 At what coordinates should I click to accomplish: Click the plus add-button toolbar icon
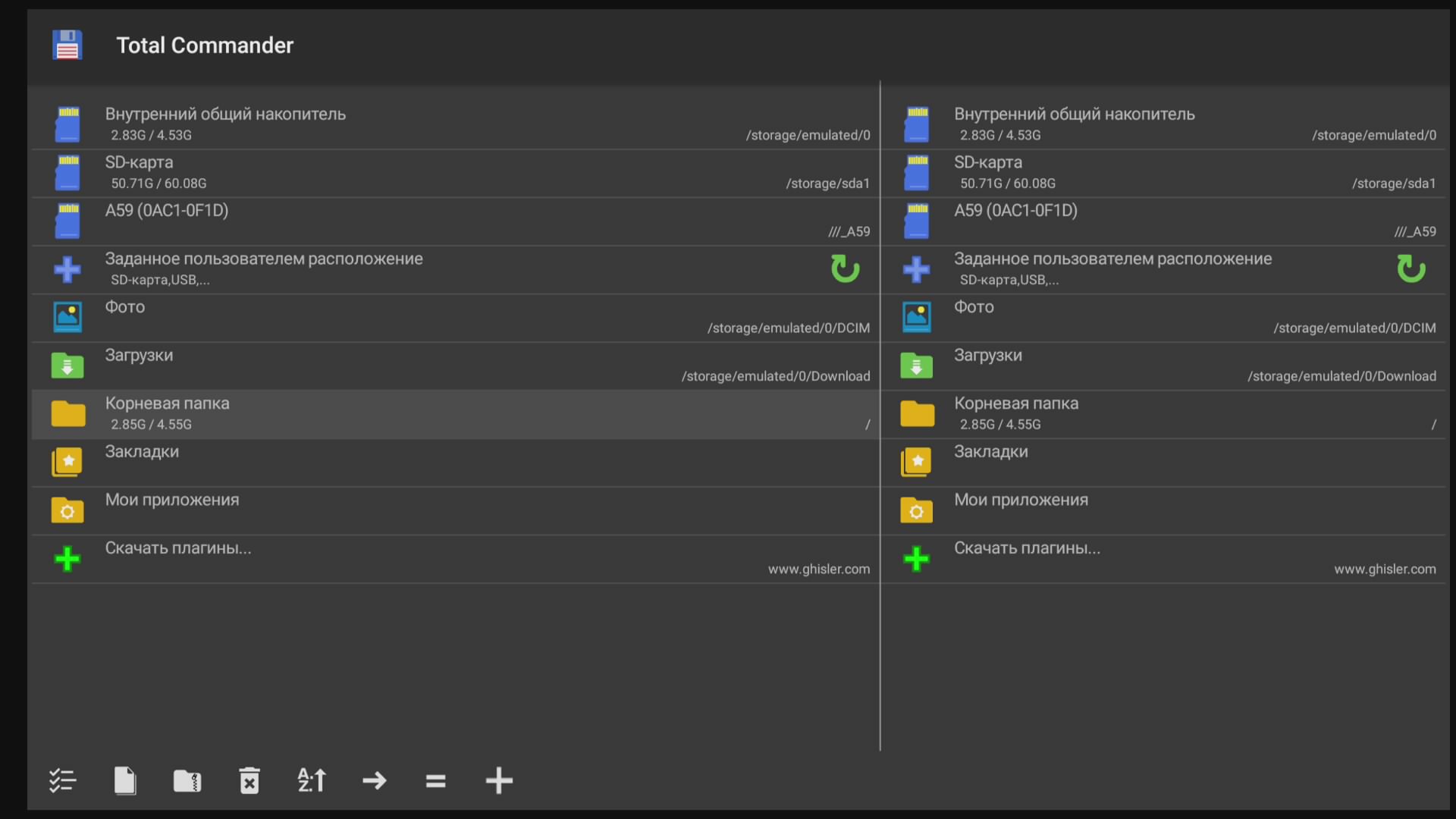[499, 780]
